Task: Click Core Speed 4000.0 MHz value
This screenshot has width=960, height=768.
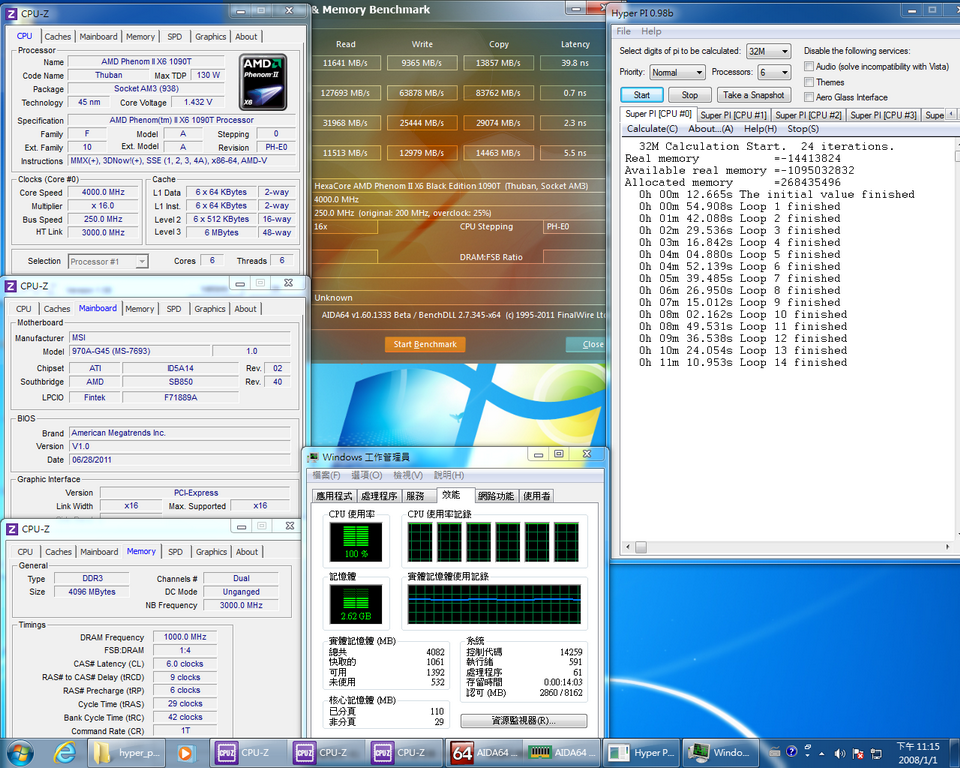Action: (103, 192)
